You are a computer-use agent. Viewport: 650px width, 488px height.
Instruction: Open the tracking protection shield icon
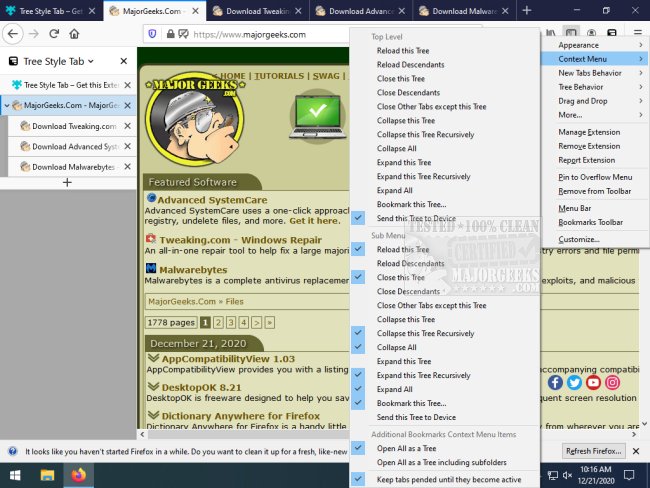coord(152,34)
